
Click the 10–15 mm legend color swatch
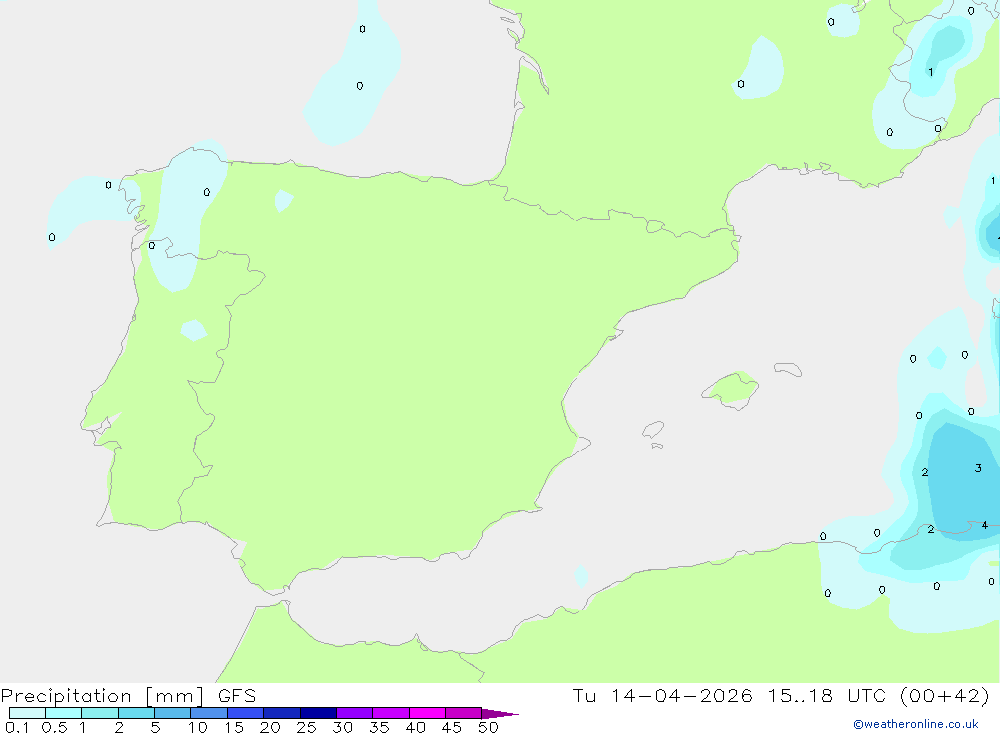[209, 713]
